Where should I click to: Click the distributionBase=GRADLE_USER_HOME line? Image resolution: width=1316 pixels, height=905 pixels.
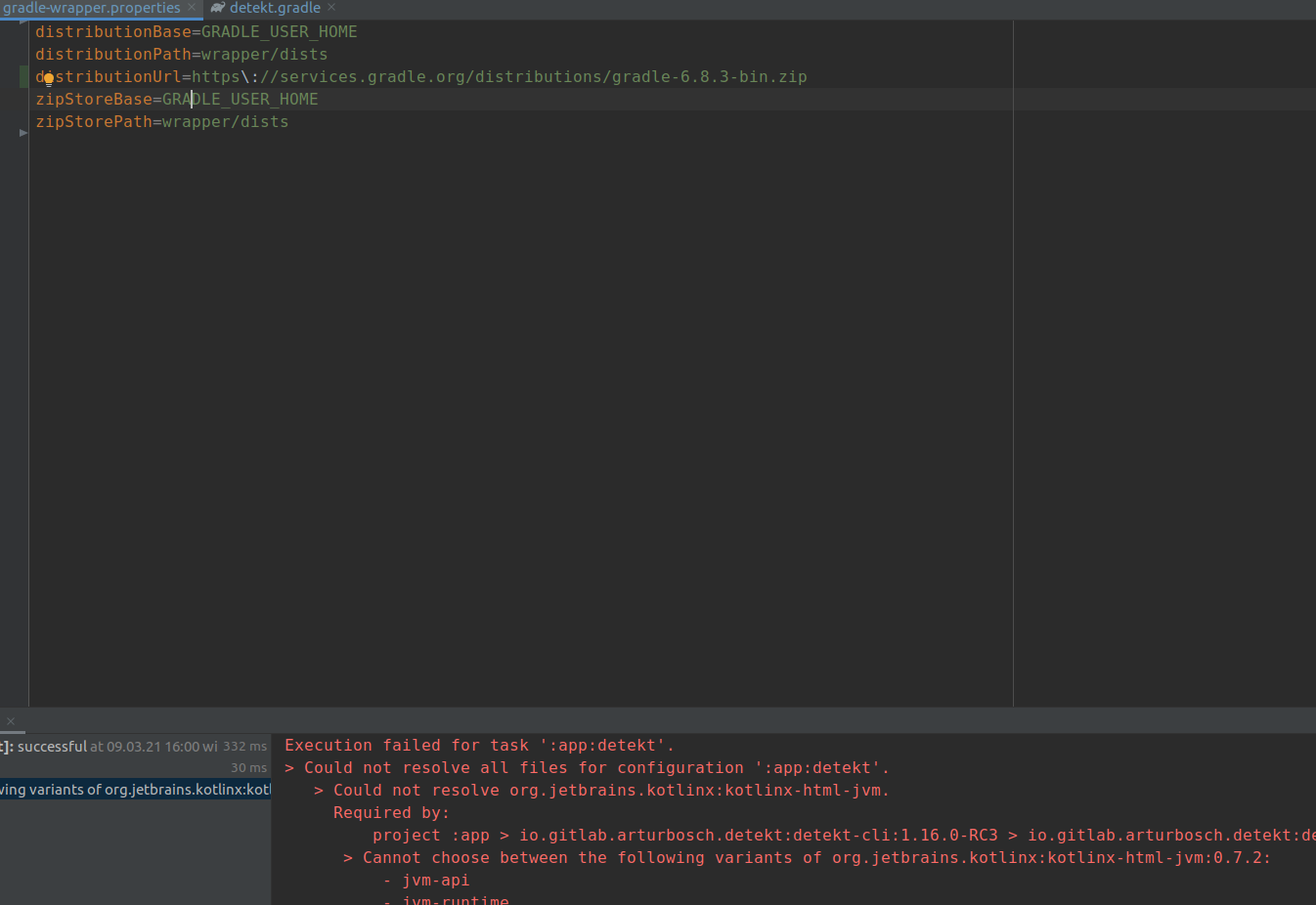coord(196,31)
